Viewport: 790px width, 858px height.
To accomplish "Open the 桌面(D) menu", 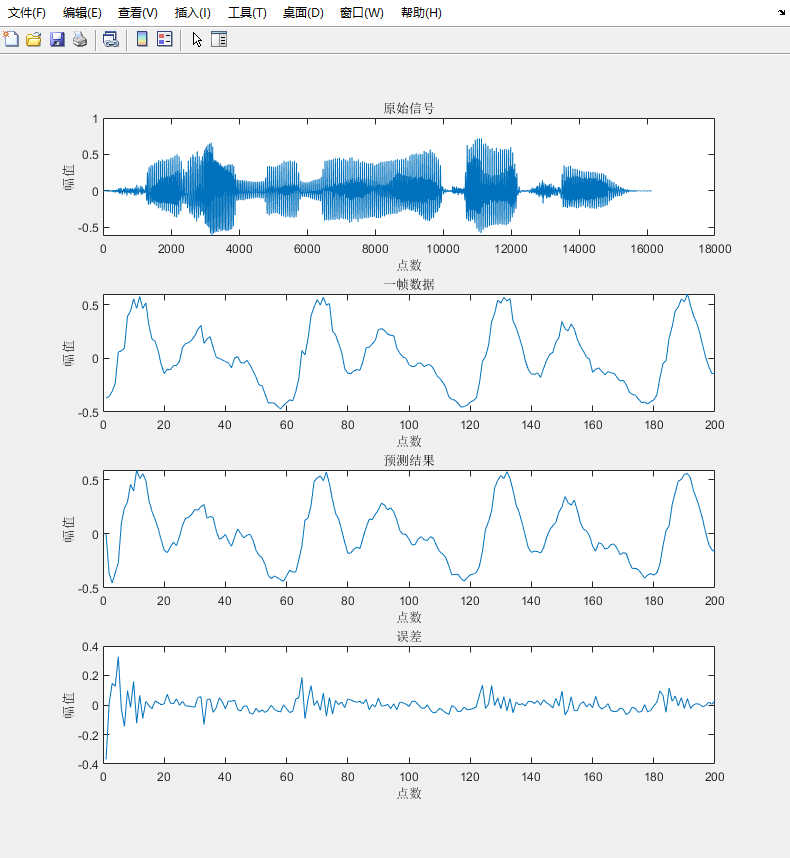I will click(x=303, y=13).
